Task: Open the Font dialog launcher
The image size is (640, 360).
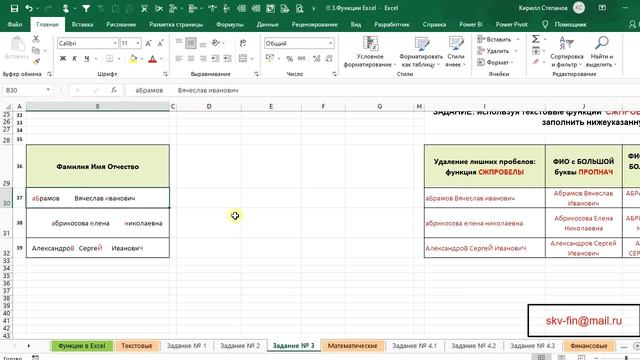Action: (165, 74)
